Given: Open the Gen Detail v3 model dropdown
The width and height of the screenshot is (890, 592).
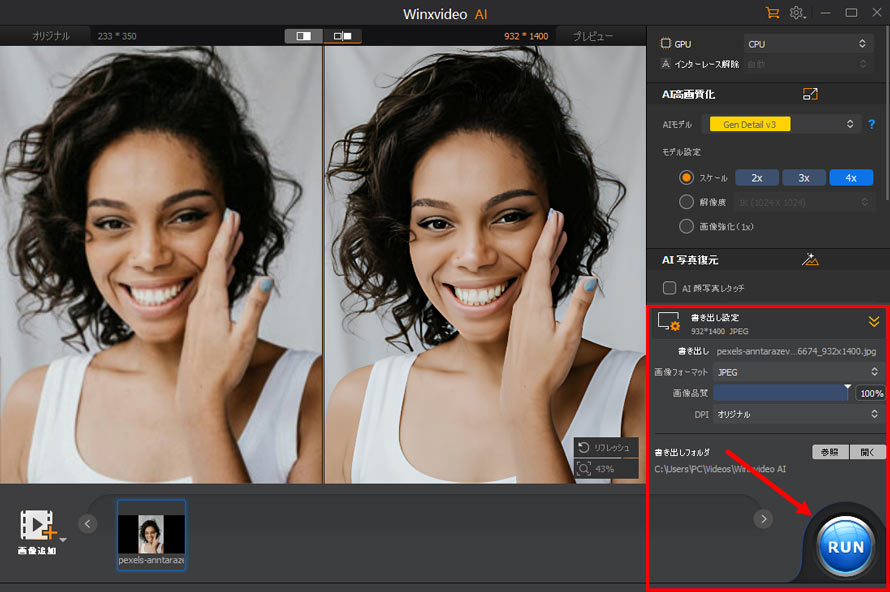Looking at the screenshot, I should coord(784,124).
